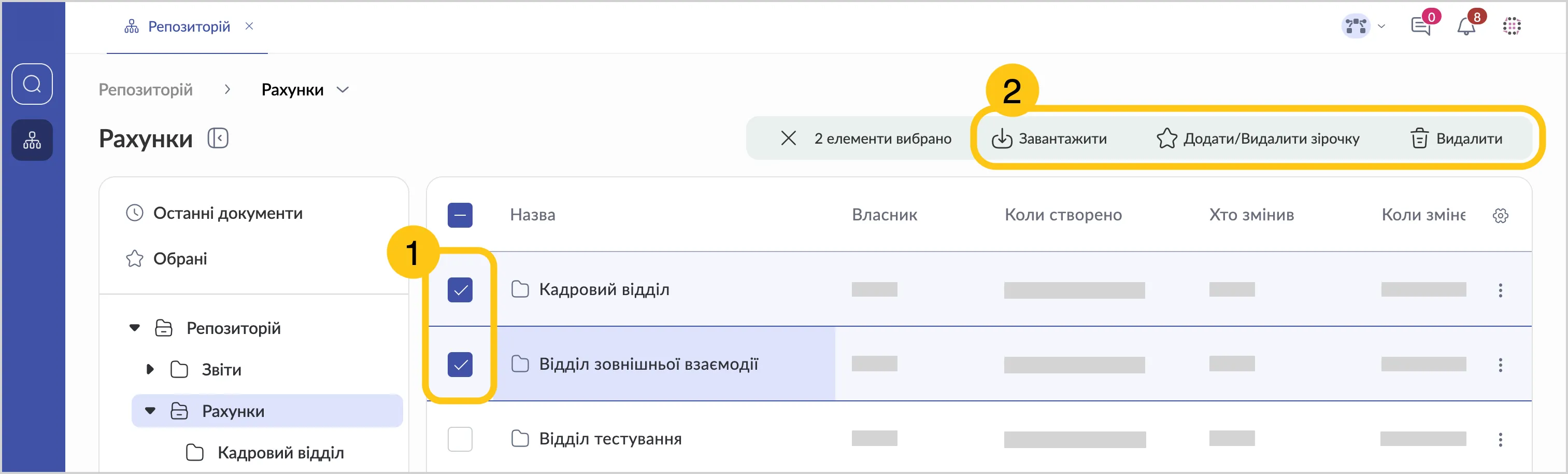
Task: Open the Рахунки breadcrumb dropdown
Action: (x=343, y=90)
